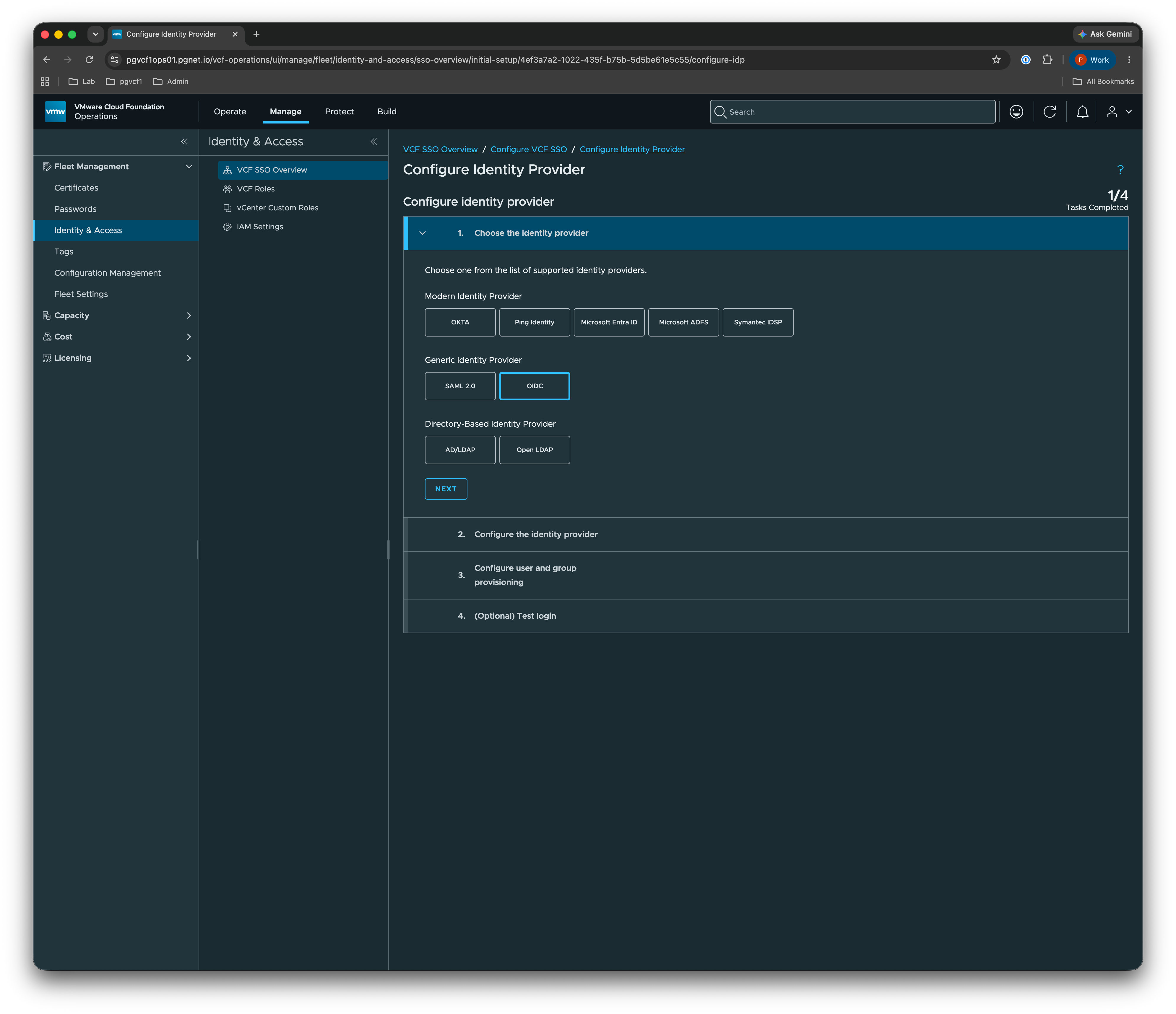Viewport: 1176px width, 1014px height.
Task: Open the Lab bookmarks folder
Action: coord(82,82)
